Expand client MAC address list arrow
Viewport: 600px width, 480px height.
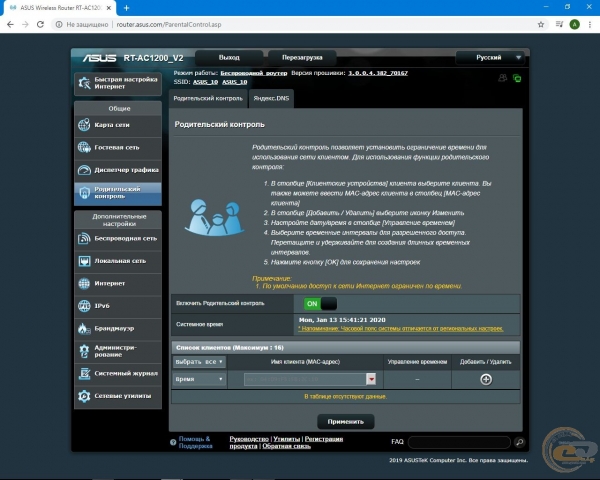click(x=371, y=379)
